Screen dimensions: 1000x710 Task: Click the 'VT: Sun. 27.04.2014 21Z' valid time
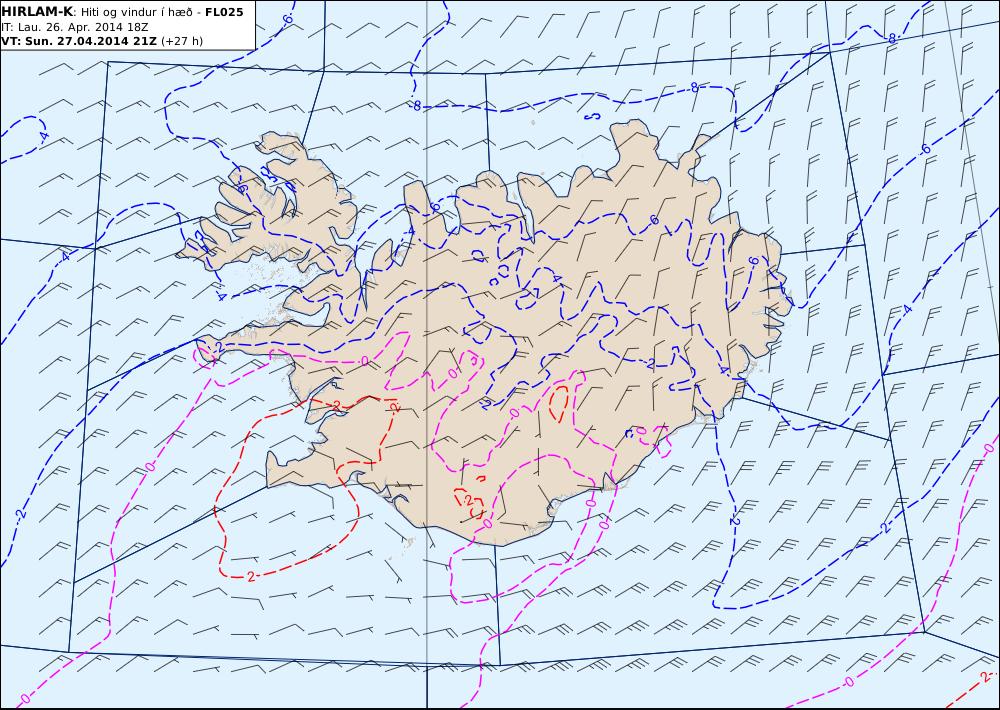pos(79,41)
